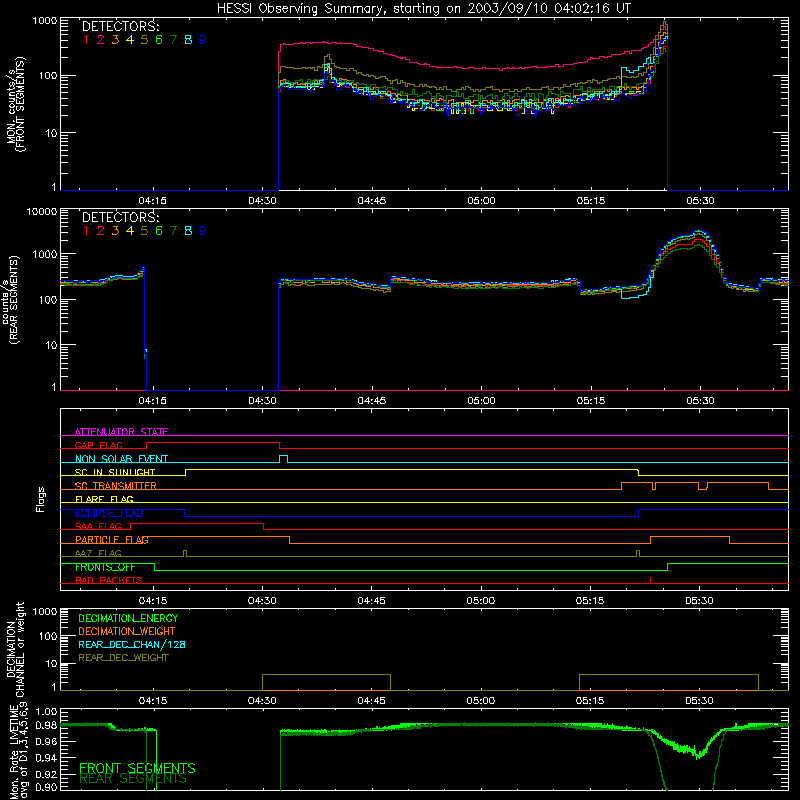Click the 04:45 tick label of the flags plot
Screen dimensions: 800x800
click(x=371, y=601)
